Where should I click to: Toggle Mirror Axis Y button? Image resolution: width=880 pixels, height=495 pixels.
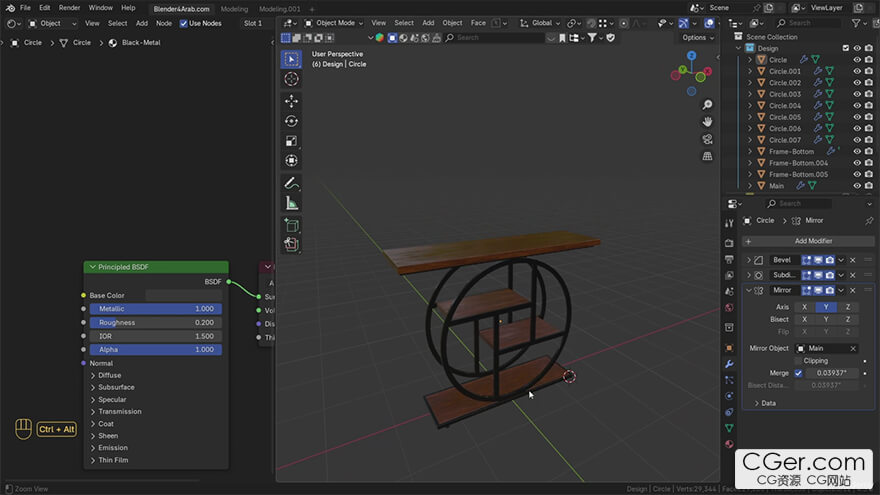click(x=826, y=307)
